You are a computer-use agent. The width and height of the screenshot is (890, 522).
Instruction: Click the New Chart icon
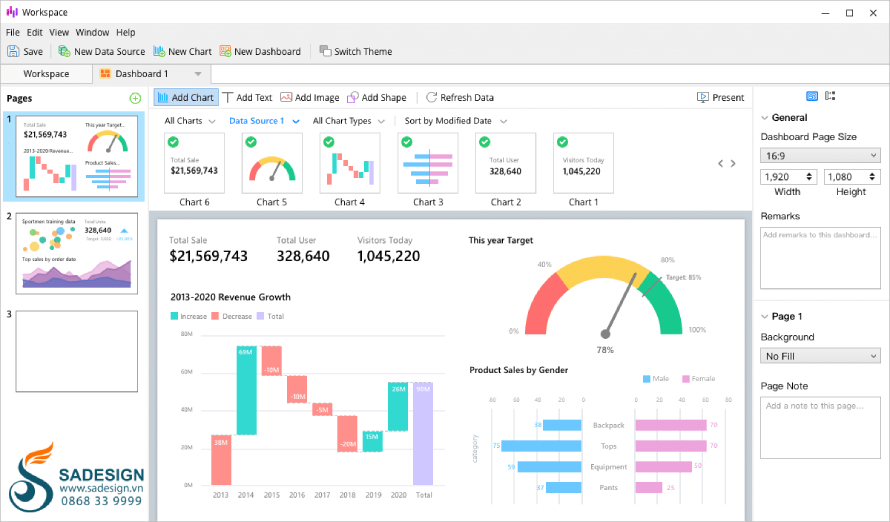(159, 51)
